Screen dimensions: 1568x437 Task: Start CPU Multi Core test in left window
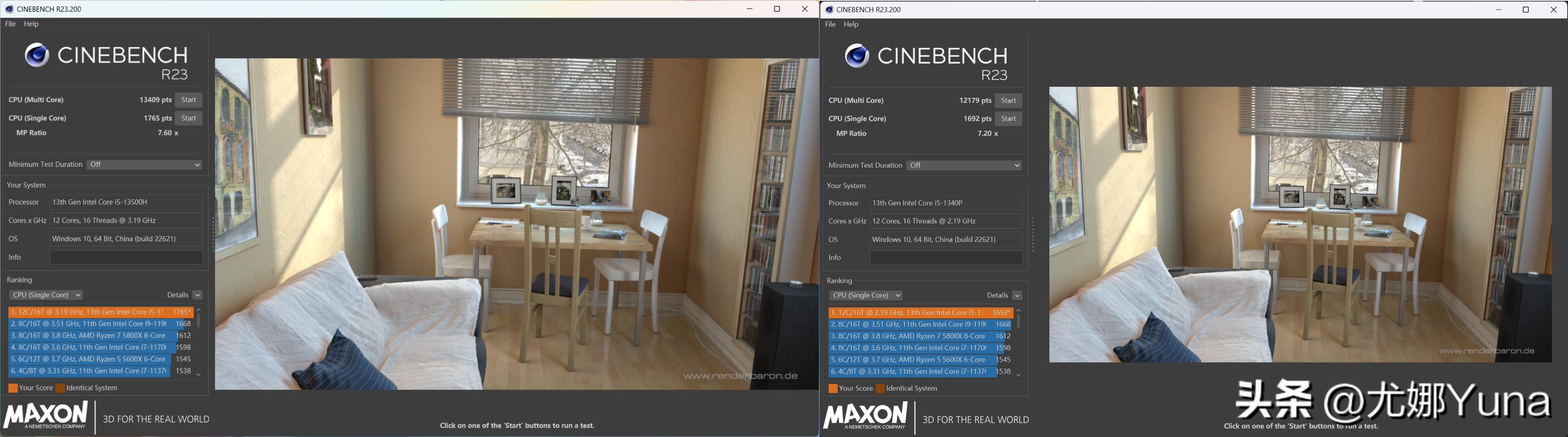189,100
